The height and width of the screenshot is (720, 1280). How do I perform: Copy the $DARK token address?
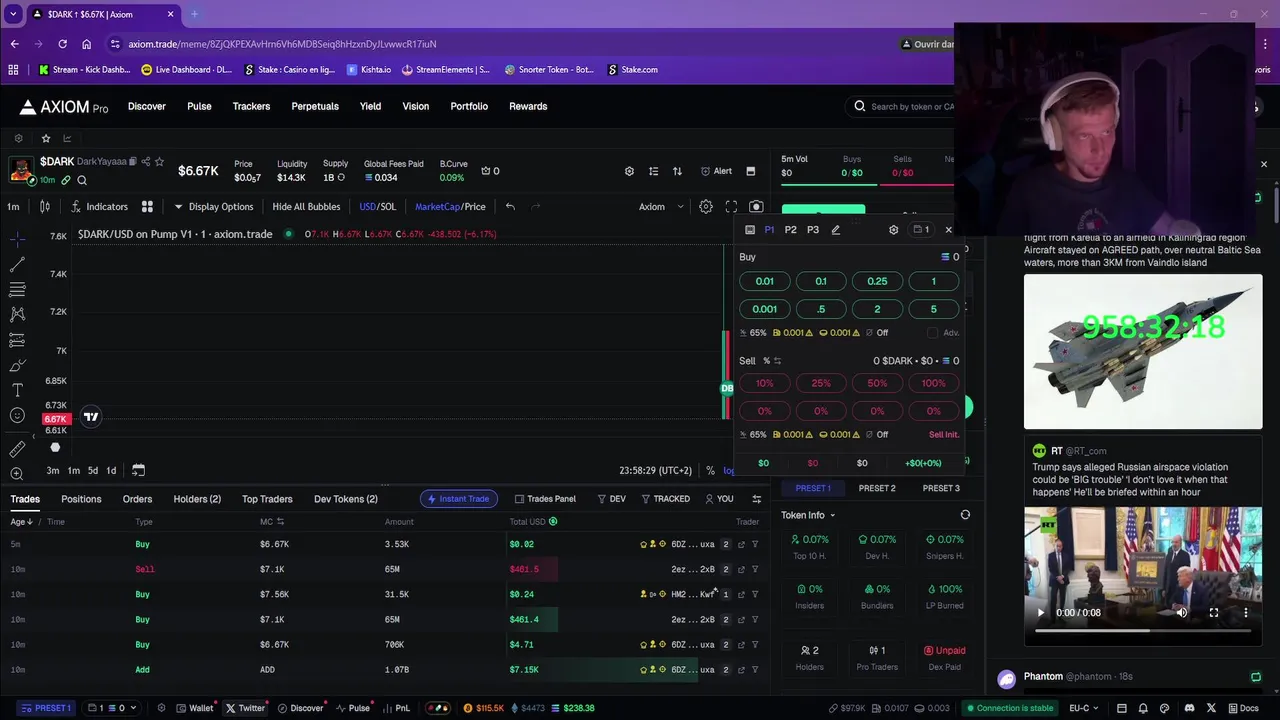point(135,161)
